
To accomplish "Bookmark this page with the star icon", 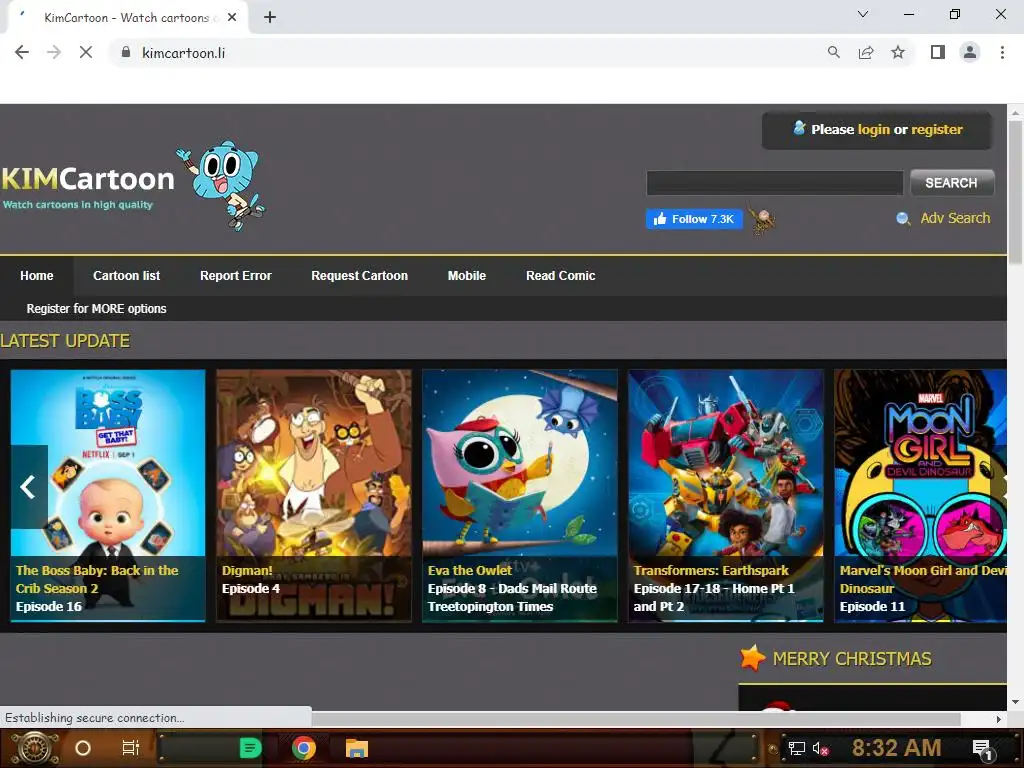I will coord(898,52).
